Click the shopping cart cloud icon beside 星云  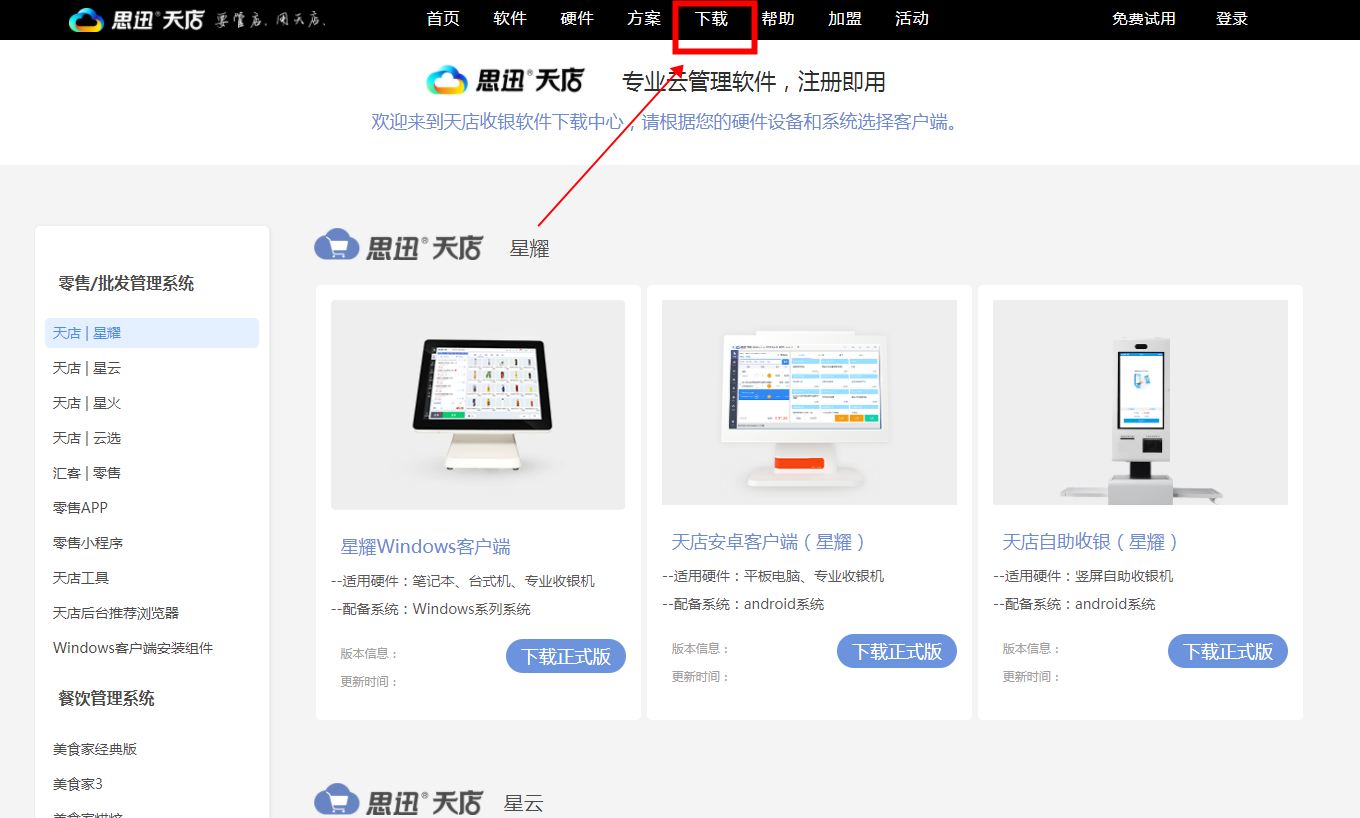click(336, 801)
